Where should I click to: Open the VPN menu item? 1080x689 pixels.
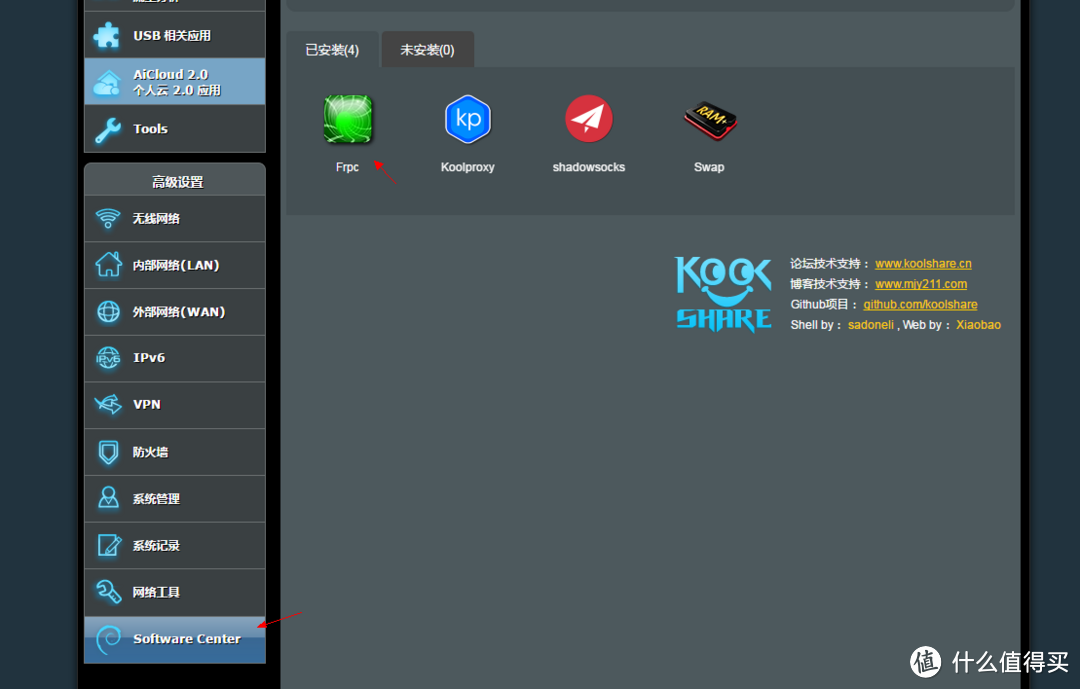pyautogui.click(x=175, y=405)
